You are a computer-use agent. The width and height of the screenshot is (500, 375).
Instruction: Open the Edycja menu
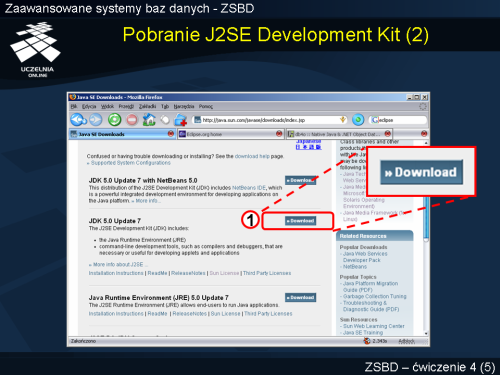pyautogui.click(x=89, y=106)
